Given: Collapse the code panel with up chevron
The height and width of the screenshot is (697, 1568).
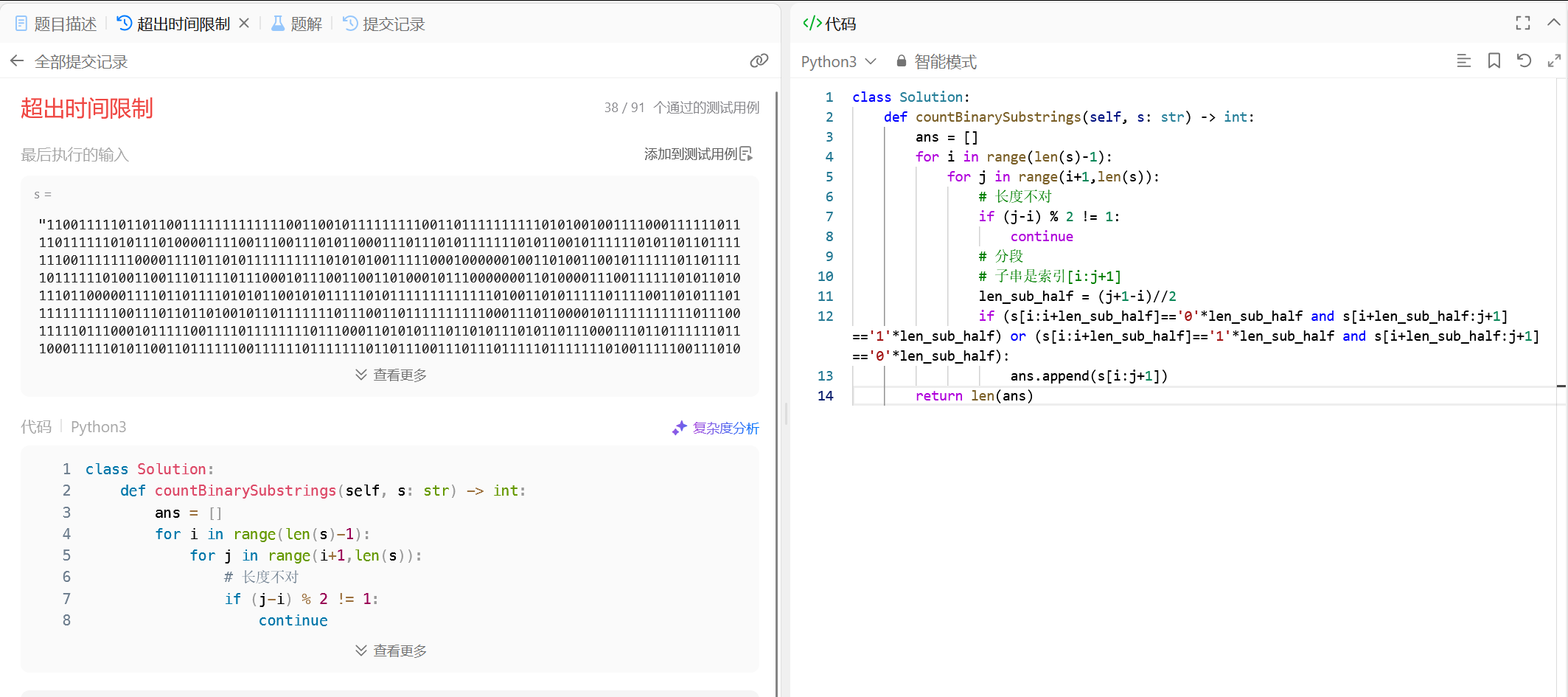Looking at the screenshot, I should (1553, 23).
